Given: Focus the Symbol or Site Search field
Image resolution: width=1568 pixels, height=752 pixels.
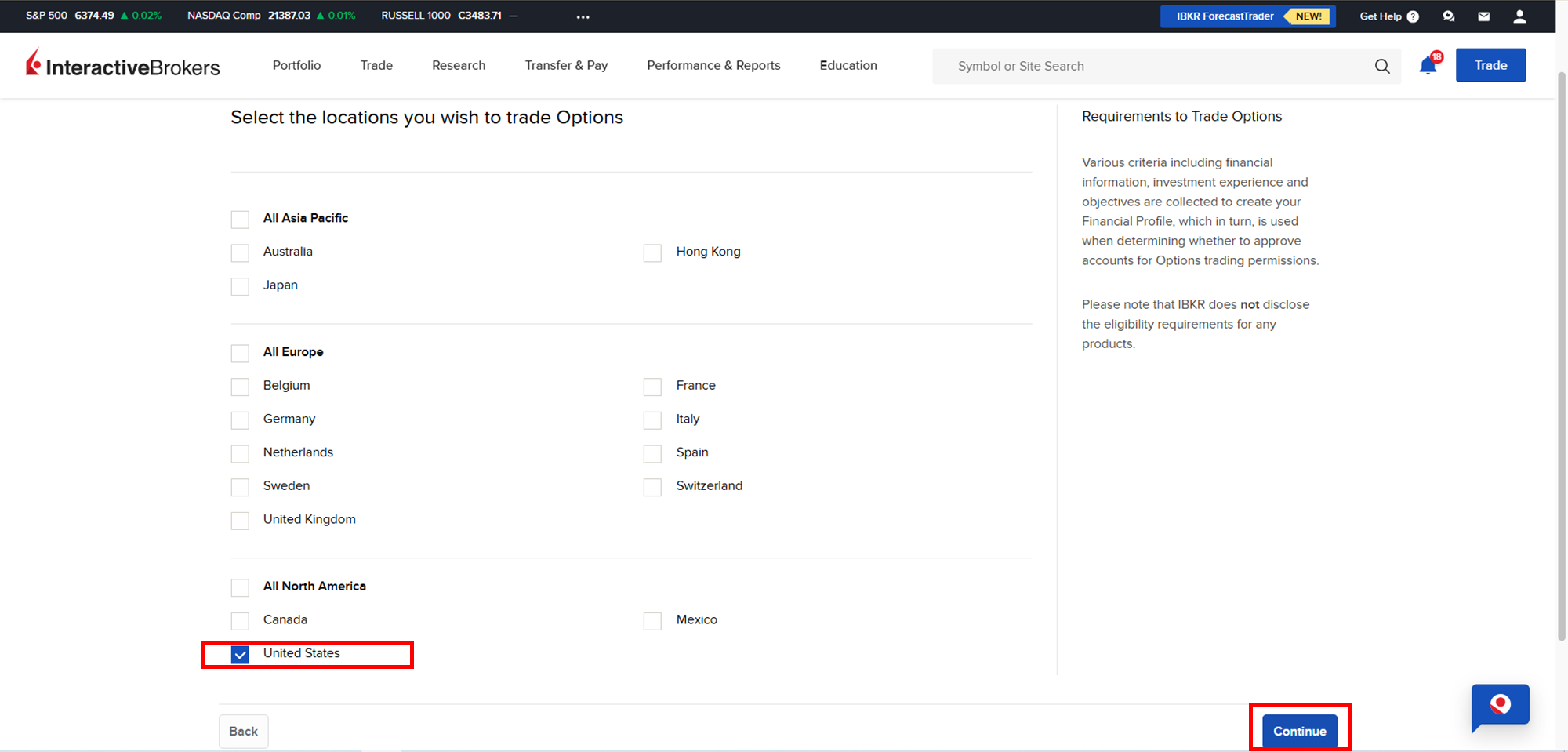Looking at the screenshot, I should pos(1152,67).
